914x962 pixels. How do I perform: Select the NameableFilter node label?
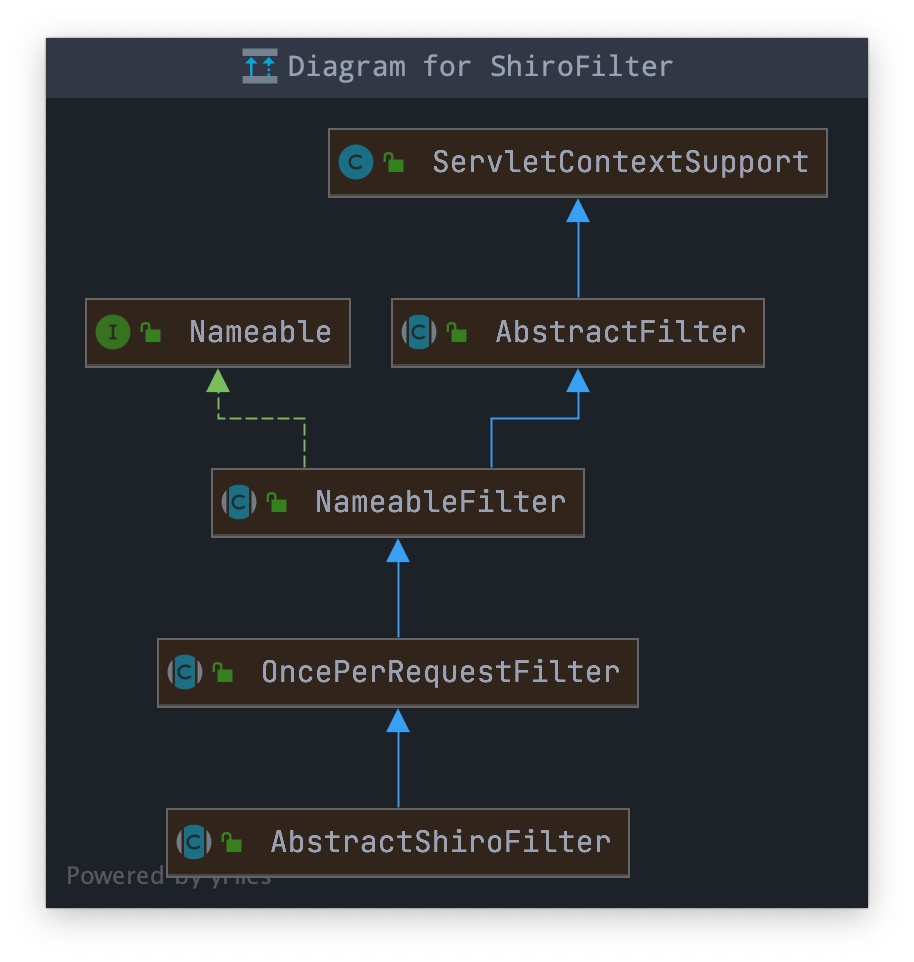click(x=440, y=502)
